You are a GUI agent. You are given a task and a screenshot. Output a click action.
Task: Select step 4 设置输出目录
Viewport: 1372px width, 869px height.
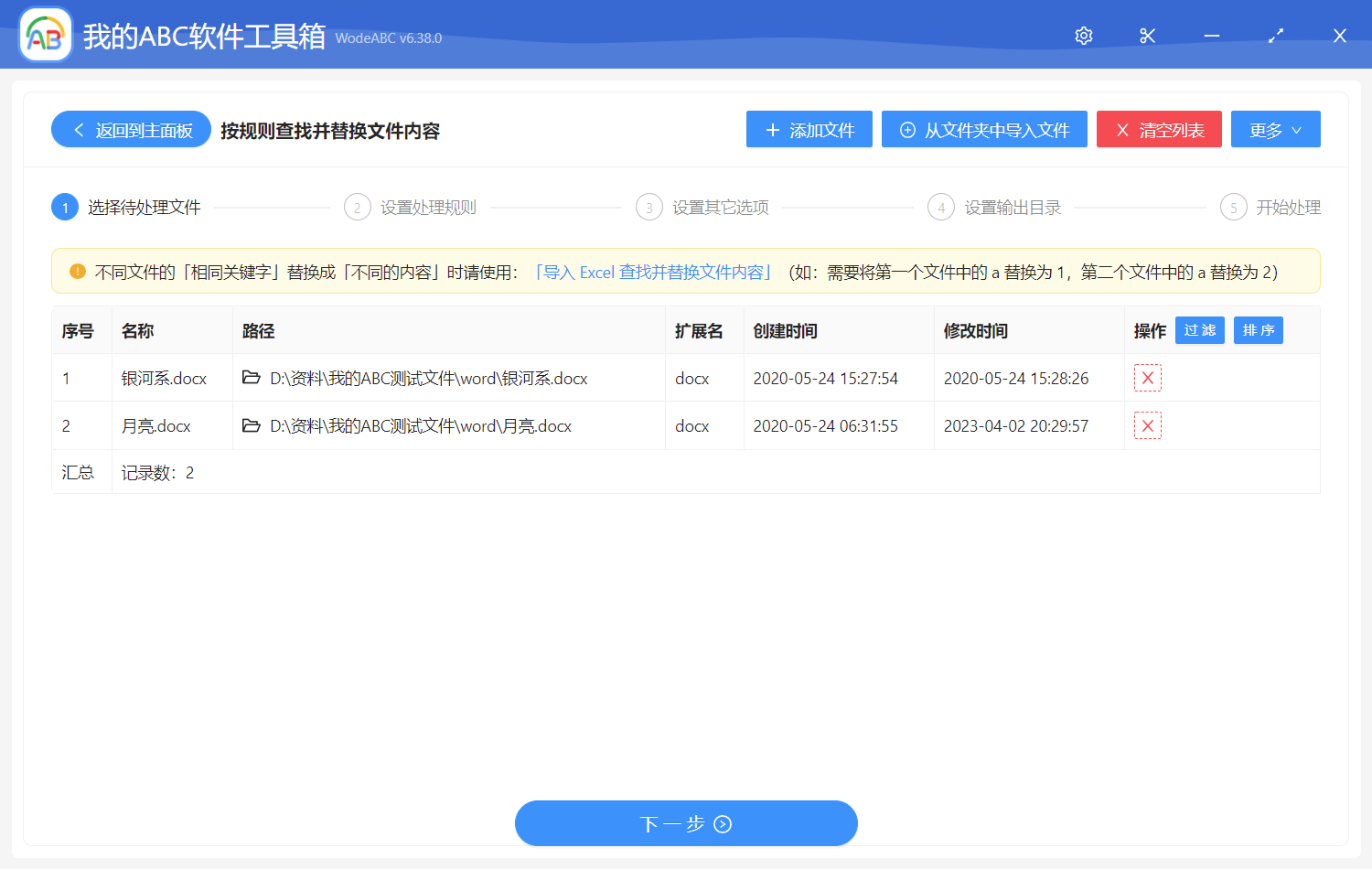[x=994, y=208]
